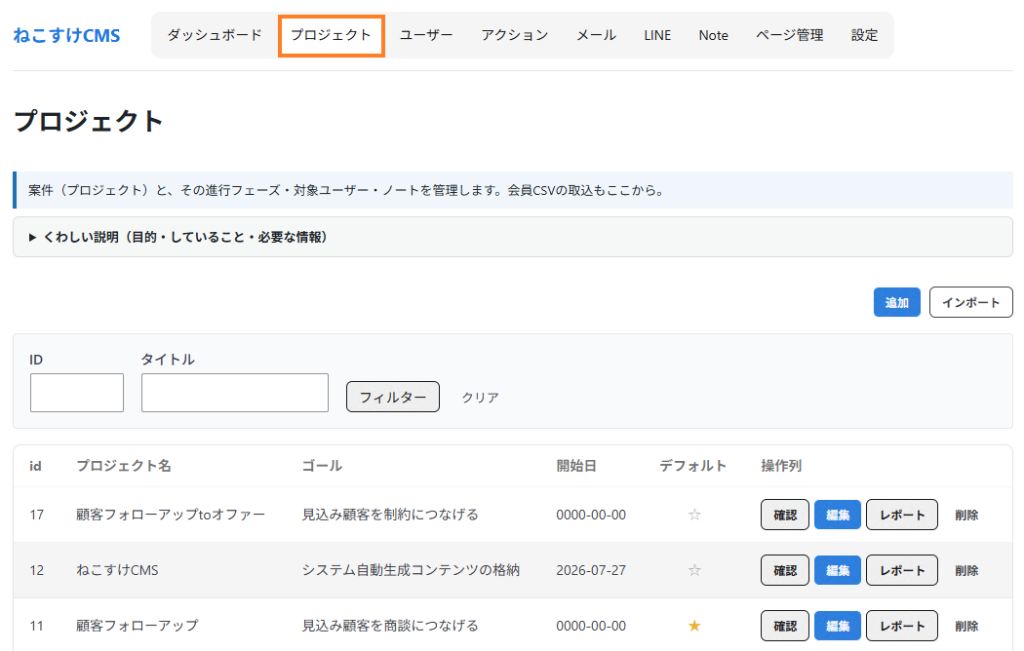Click 編集 for ねこすけCMS project
This screenshot has height=651, width=1024.
(837, 570)
